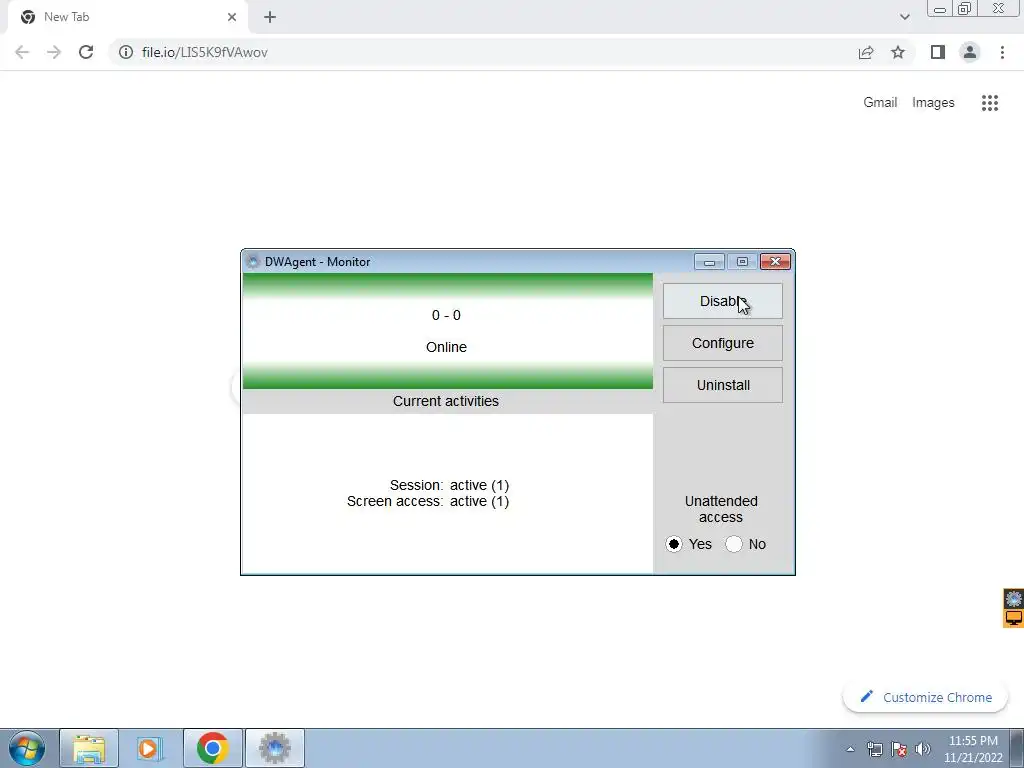Select the New Tab tab

click(127, 17)
